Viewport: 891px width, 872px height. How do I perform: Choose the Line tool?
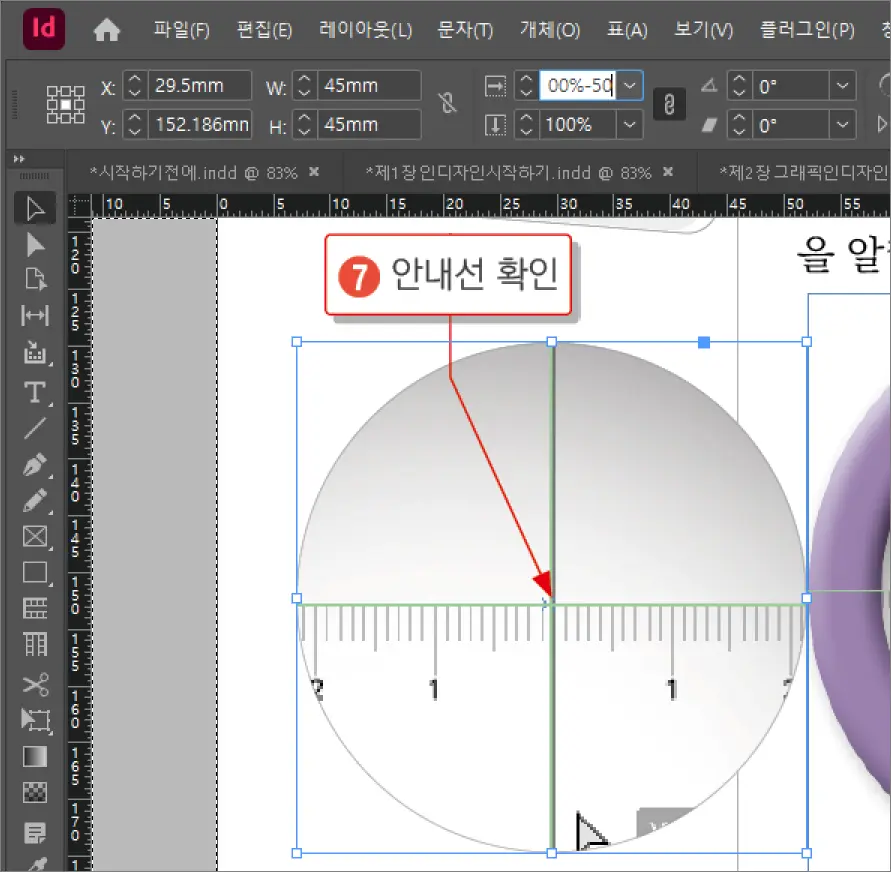pos(35,428)
